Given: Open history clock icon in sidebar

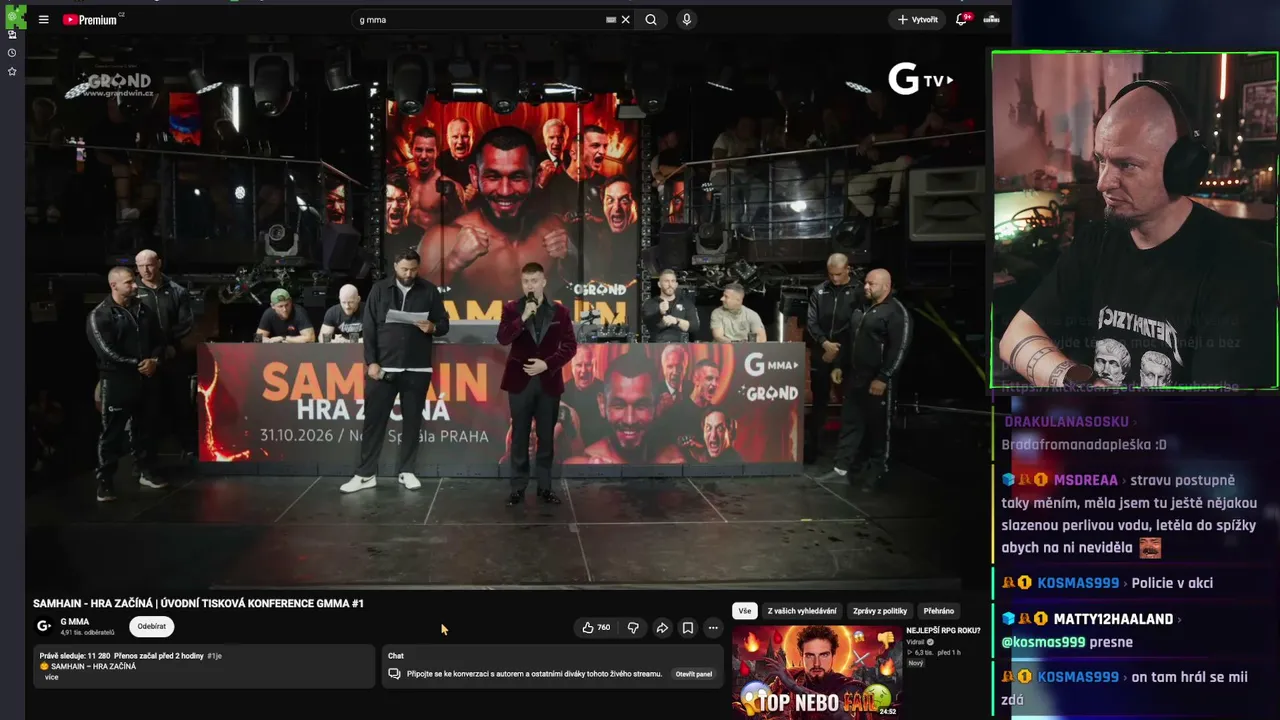Looking at the screenshot, I should [x=12, y=53].
